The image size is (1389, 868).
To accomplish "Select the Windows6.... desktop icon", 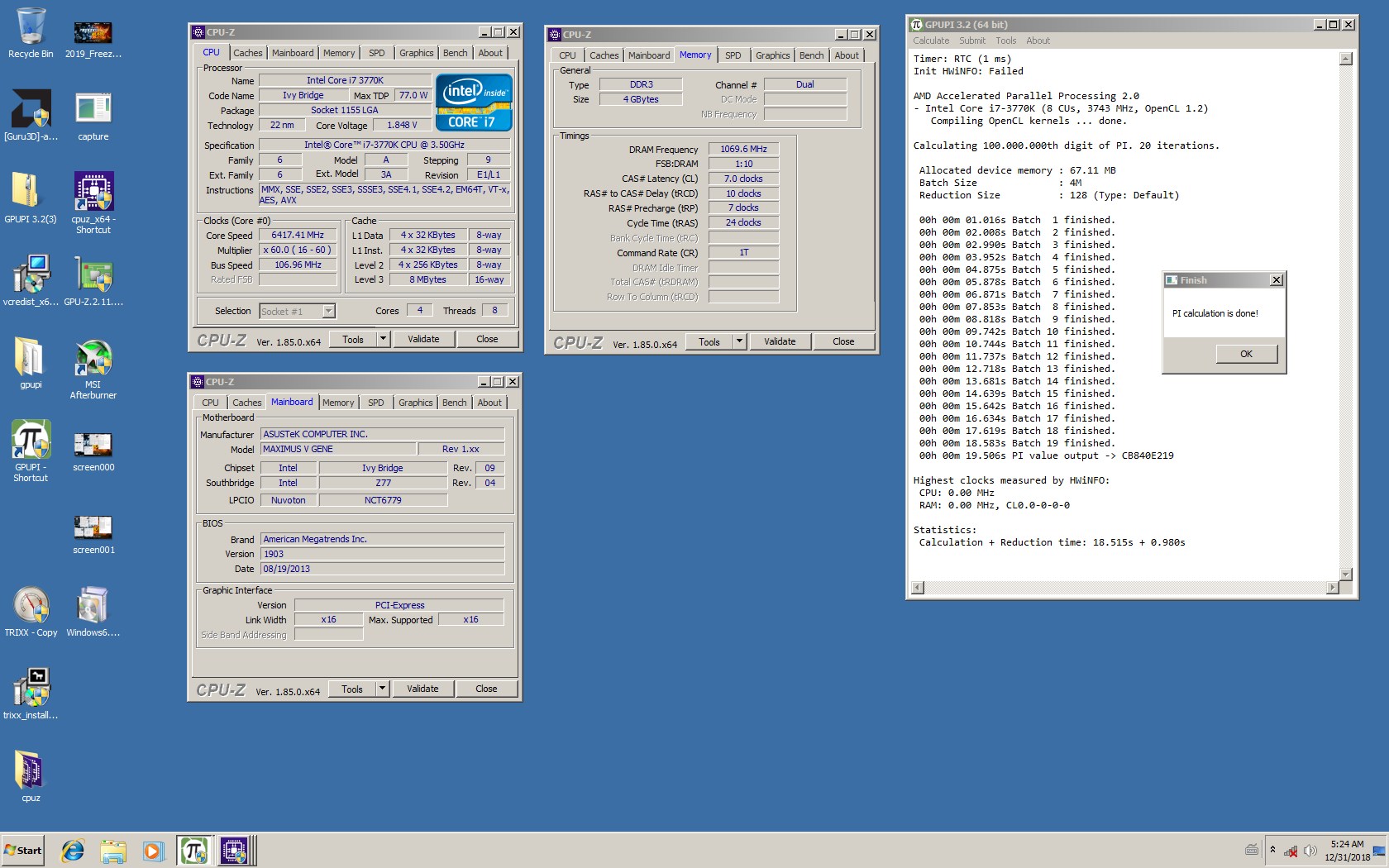I will [x=93, y=612].
